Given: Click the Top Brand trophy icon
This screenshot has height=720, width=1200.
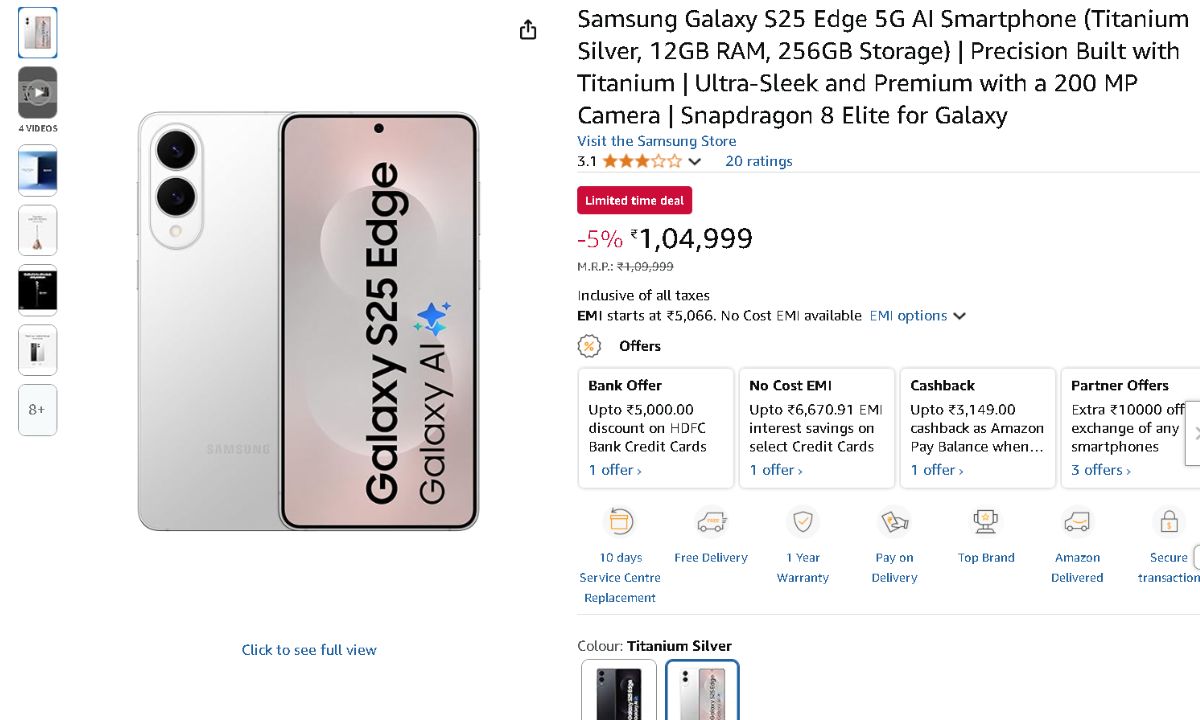Looking at the screenshot, I should (x=986, y=522).
